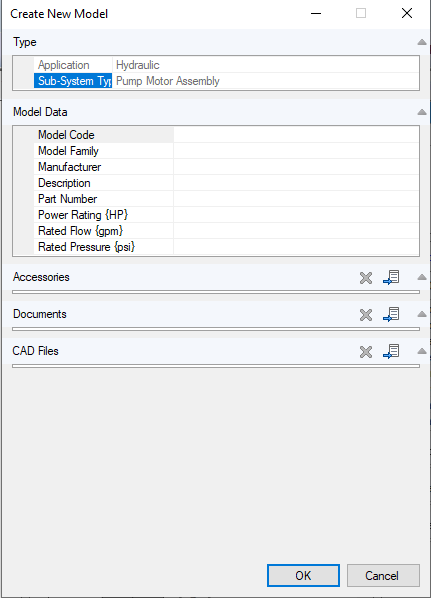Screen dimensions: 431x598
Task: Select the Part Number value field
Action: (x=296, y=199)
